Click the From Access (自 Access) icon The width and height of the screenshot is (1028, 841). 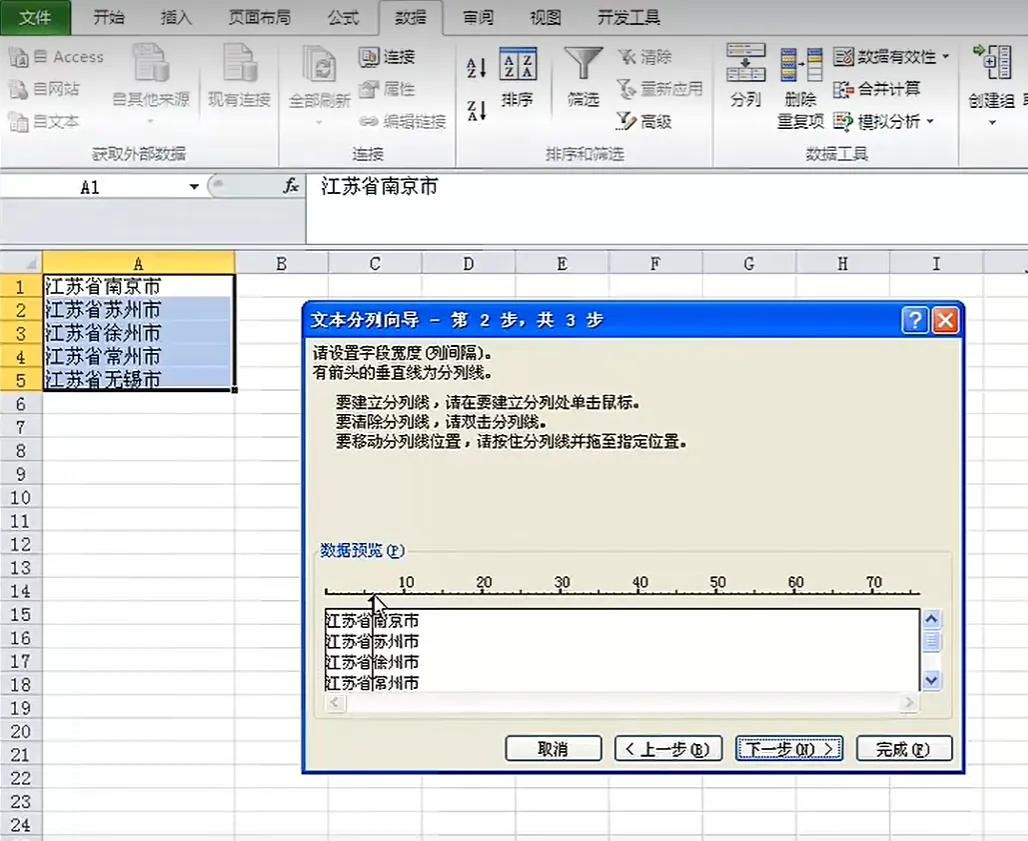click(x=18, y=57)
